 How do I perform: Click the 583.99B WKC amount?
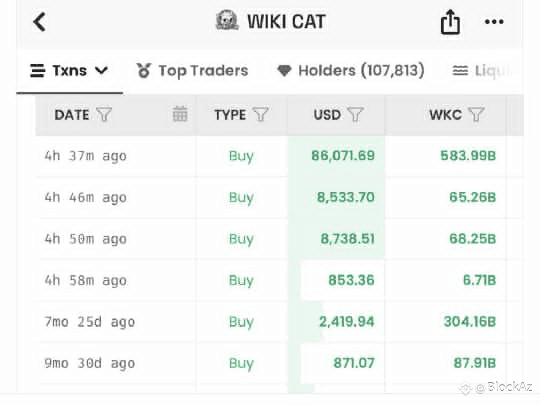[468, 156]
